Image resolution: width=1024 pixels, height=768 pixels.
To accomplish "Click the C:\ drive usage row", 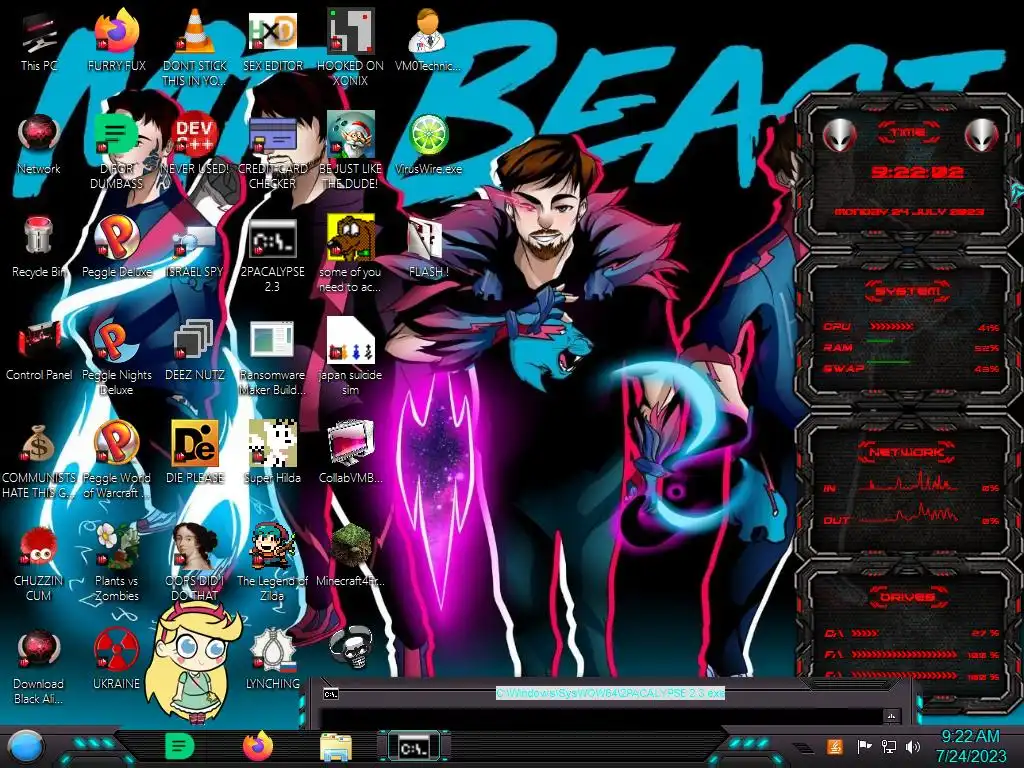I will pos(910,633).
